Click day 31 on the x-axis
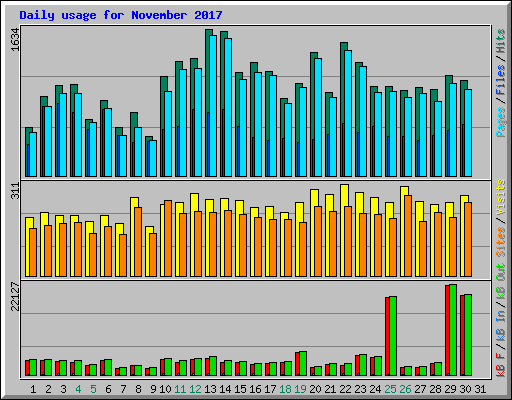Viewport: 512px width, 400px height. click(x=480, y=389)
